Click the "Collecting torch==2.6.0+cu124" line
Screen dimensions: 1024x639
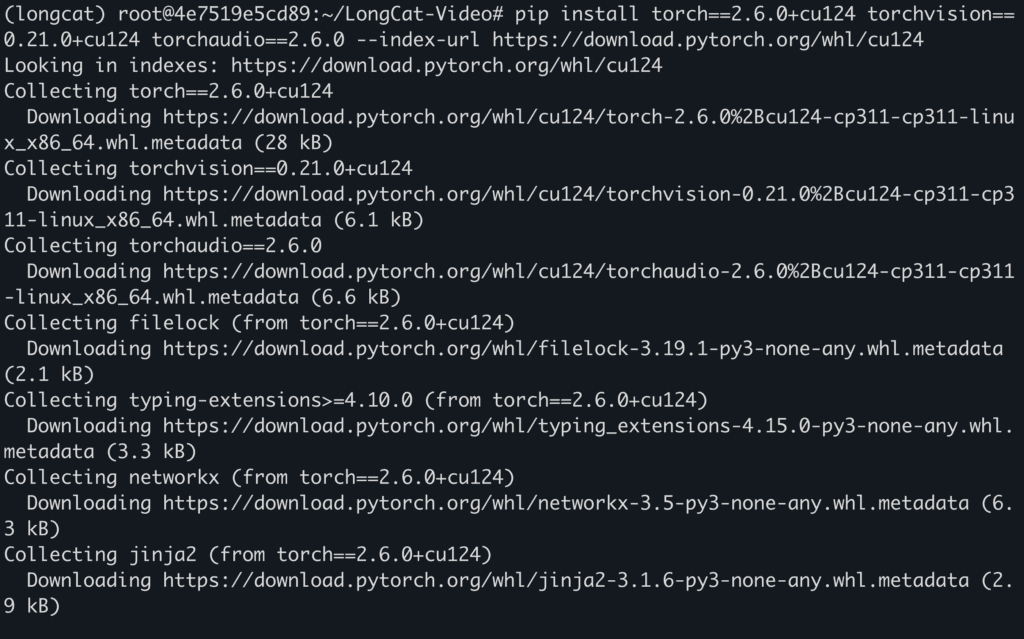coord(169,92)
